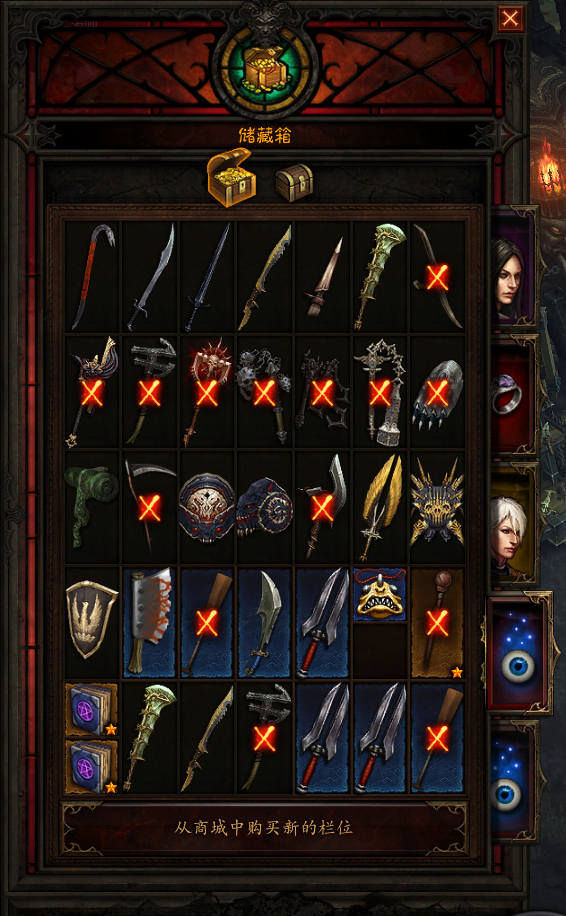
Task: Select the empty slot below fish mask
Action: [x=380, y=651]
